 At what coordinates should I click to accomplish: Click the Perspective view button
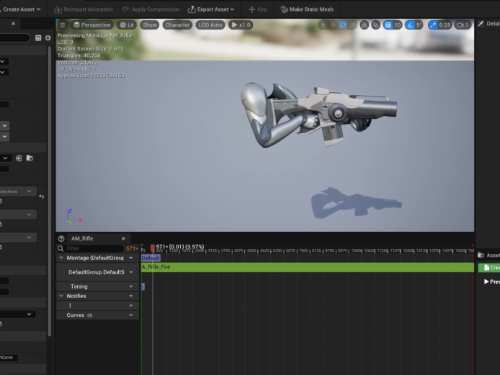point(92,25)
